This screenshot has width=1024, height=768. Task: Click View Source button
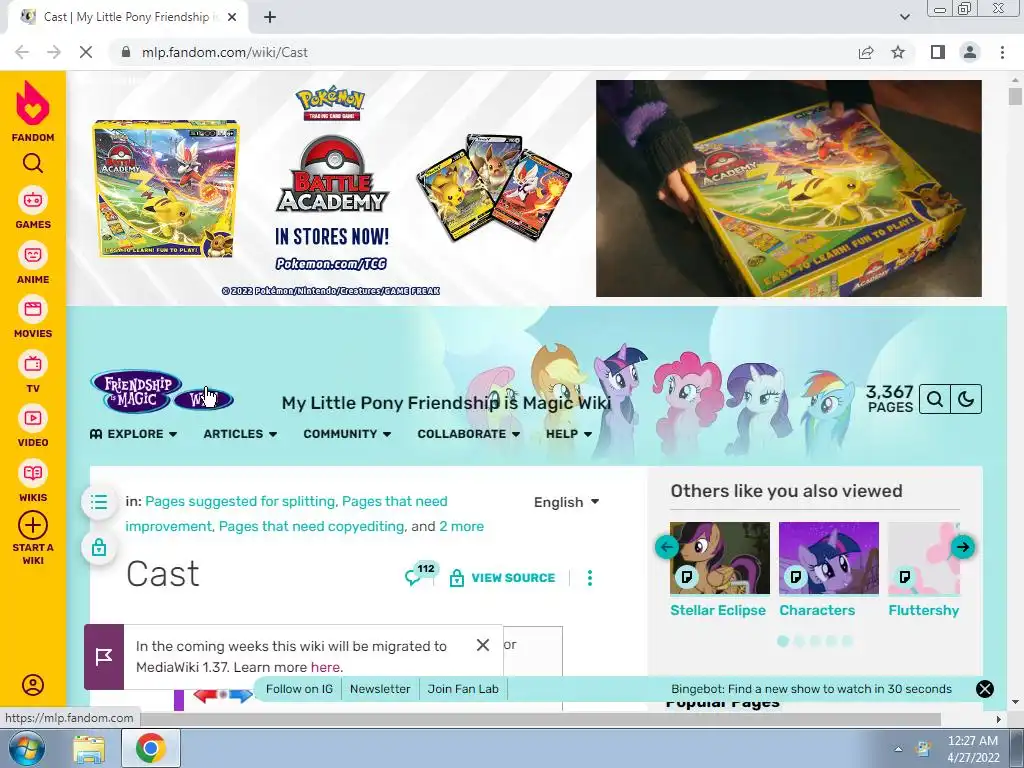(x=503, y=578)
